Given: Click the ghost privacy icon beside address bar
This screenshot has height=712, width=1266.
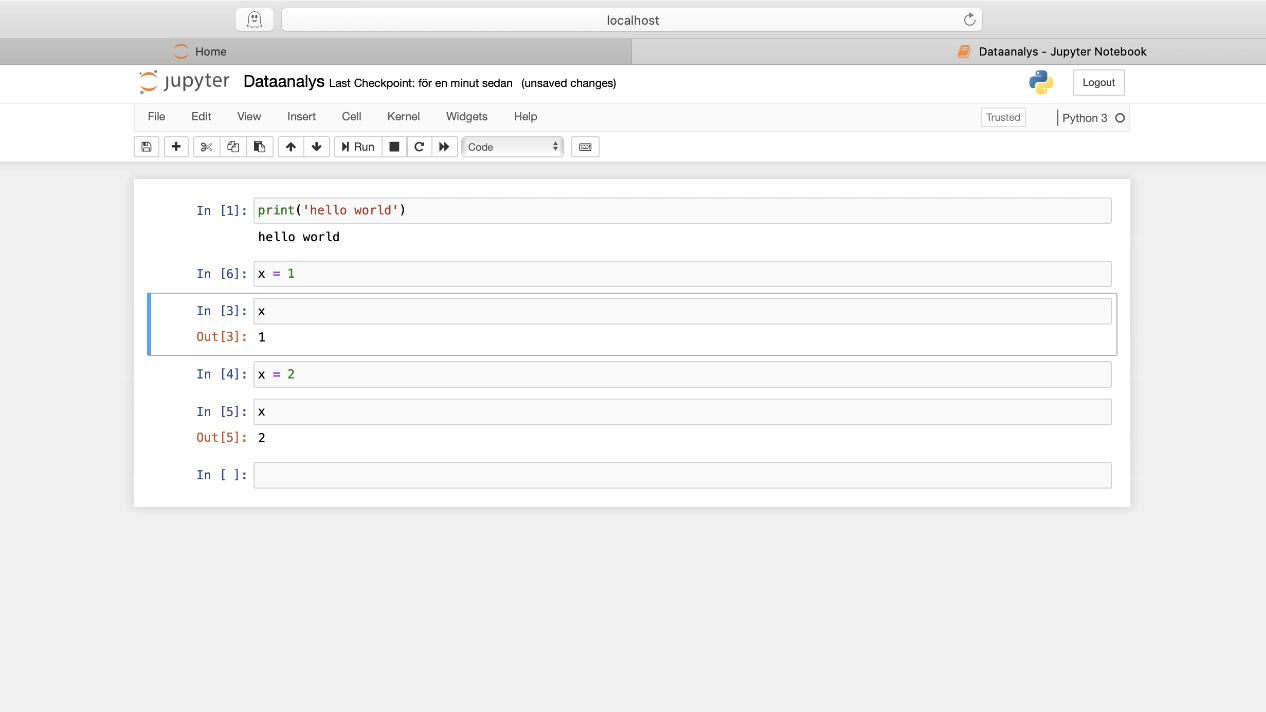Looking at the screenshot, I should click(x=254, y=20).
